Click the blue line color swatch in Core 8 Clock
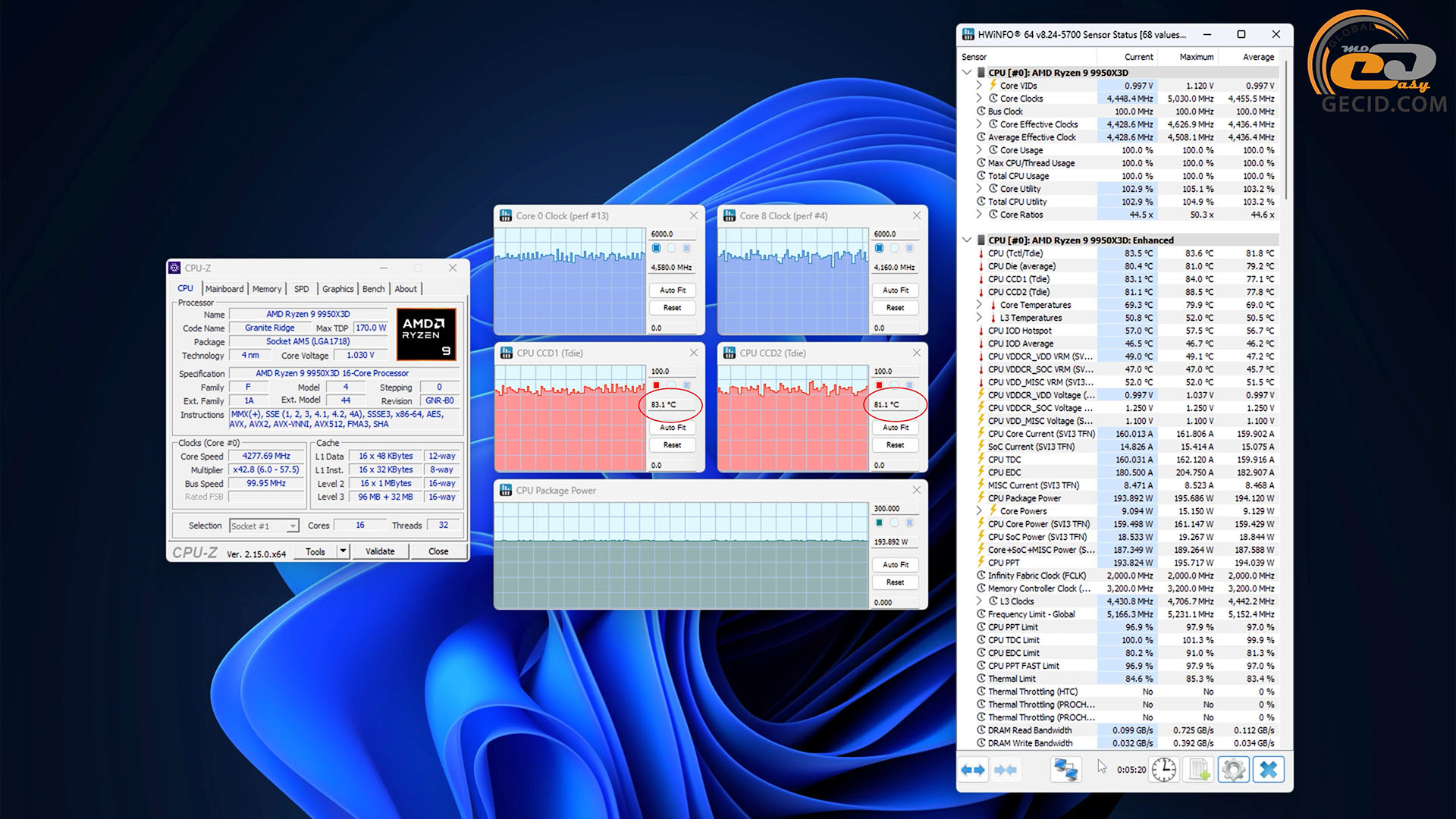The image size is (1456, 819). point(879,248)
